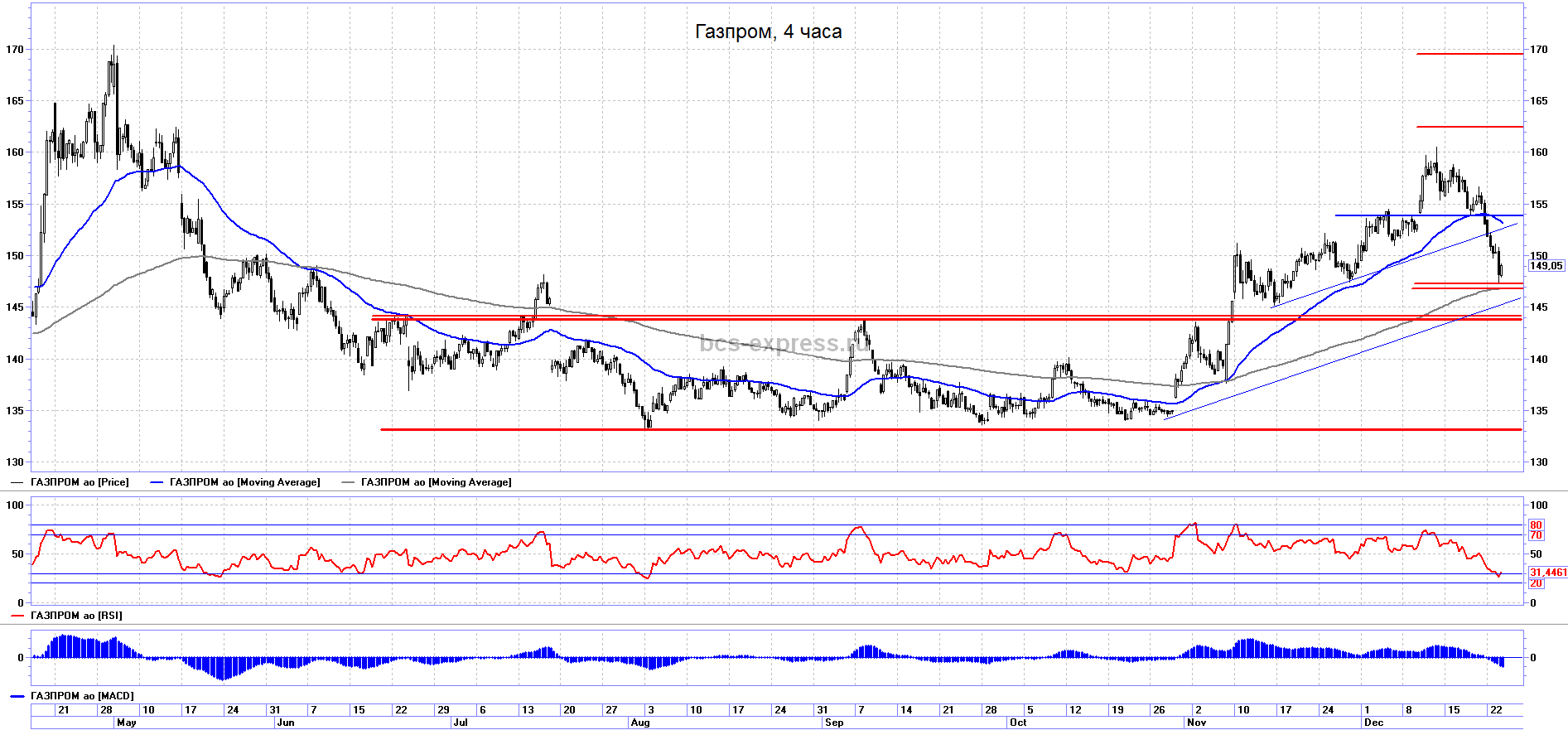Click the date label "14" in September
The width and height of the screenshot is (1568, 730).
pyautogui.click(x=906, y=710)
